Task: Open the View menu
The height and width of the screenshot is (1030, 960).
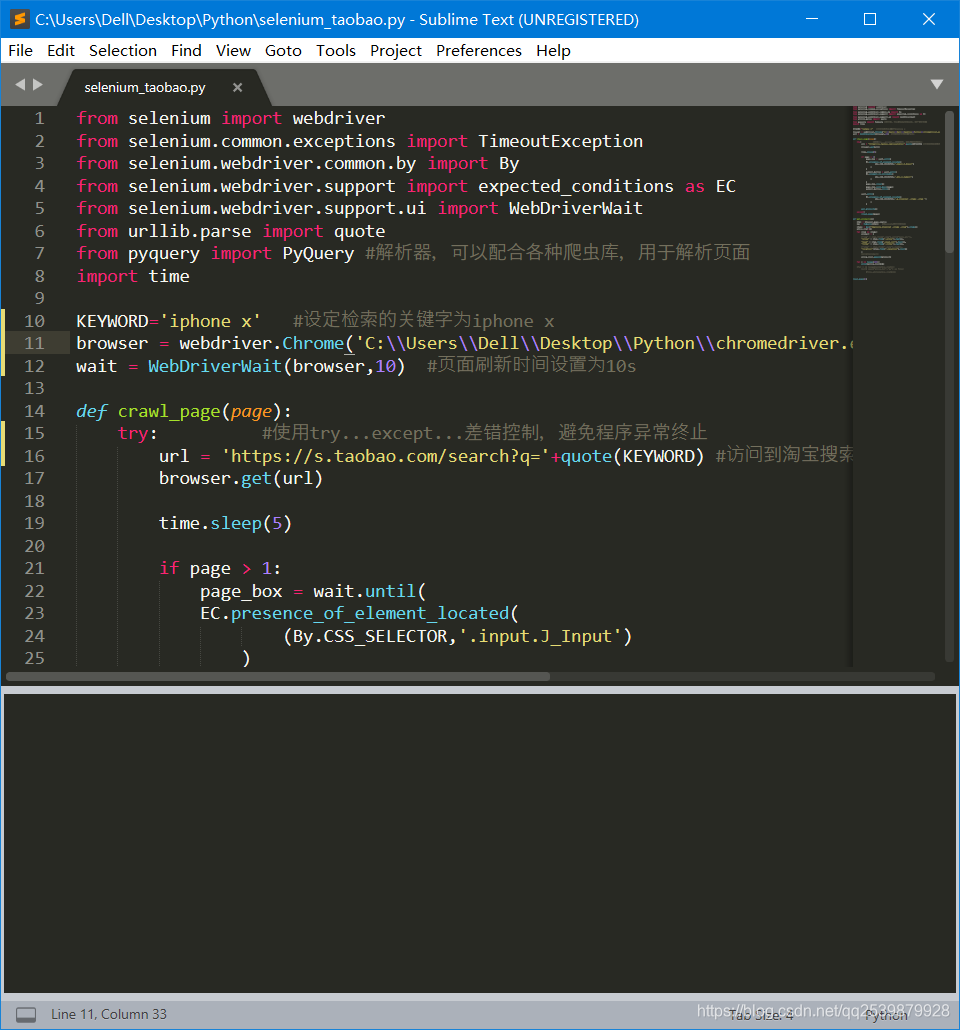Action: (x=233, y=51)
